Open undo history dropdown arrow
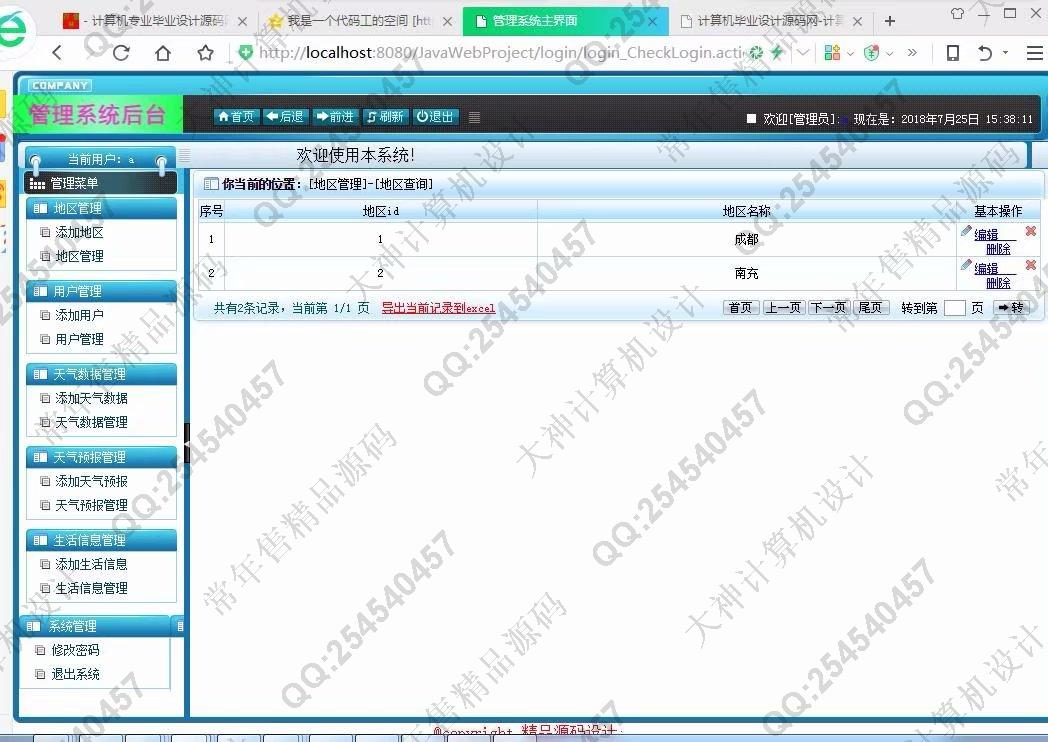 coord(1005,52)
